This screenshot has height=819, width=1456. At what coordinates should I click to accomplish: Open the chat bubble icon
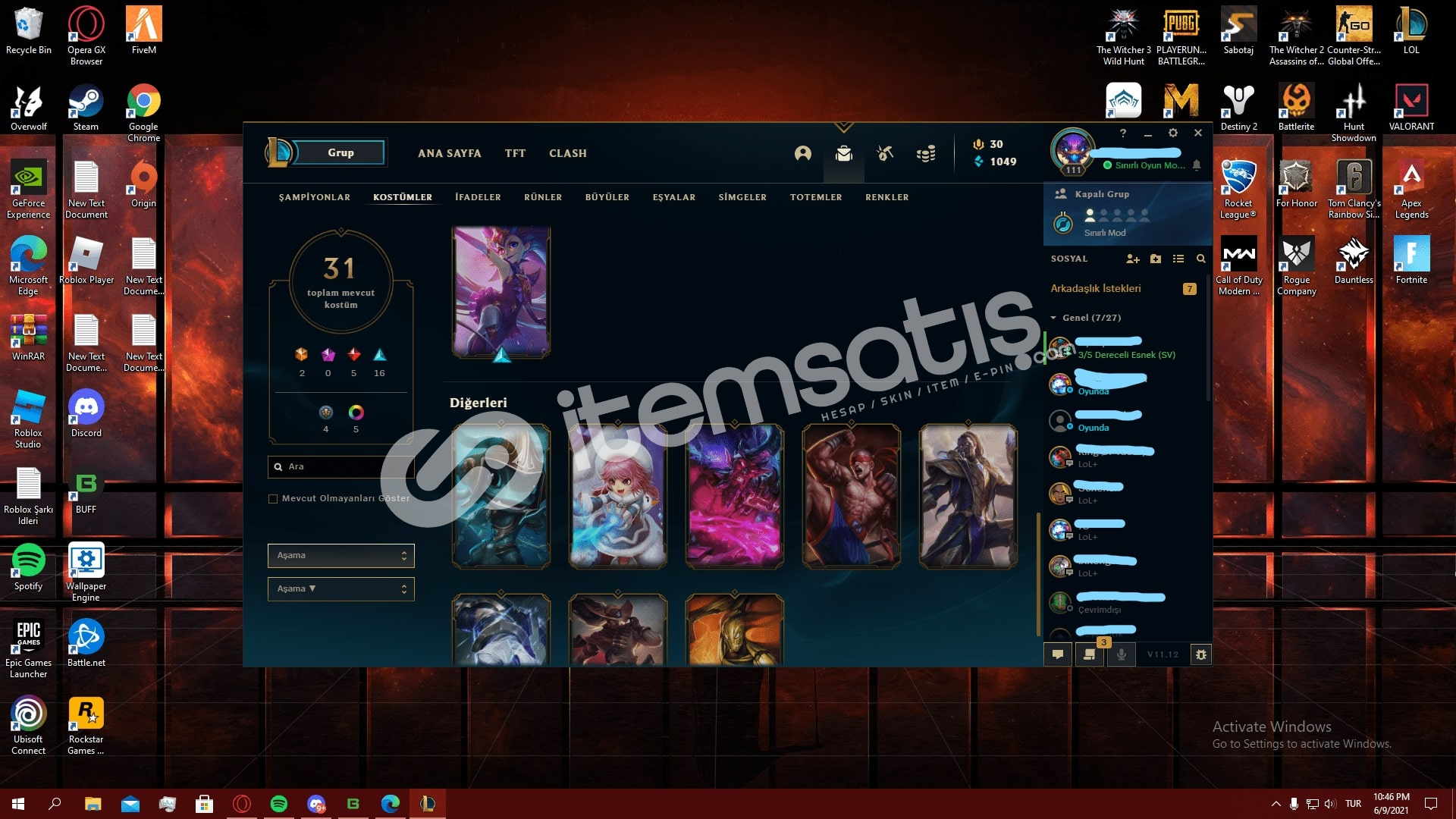(x=1058, y=654)
